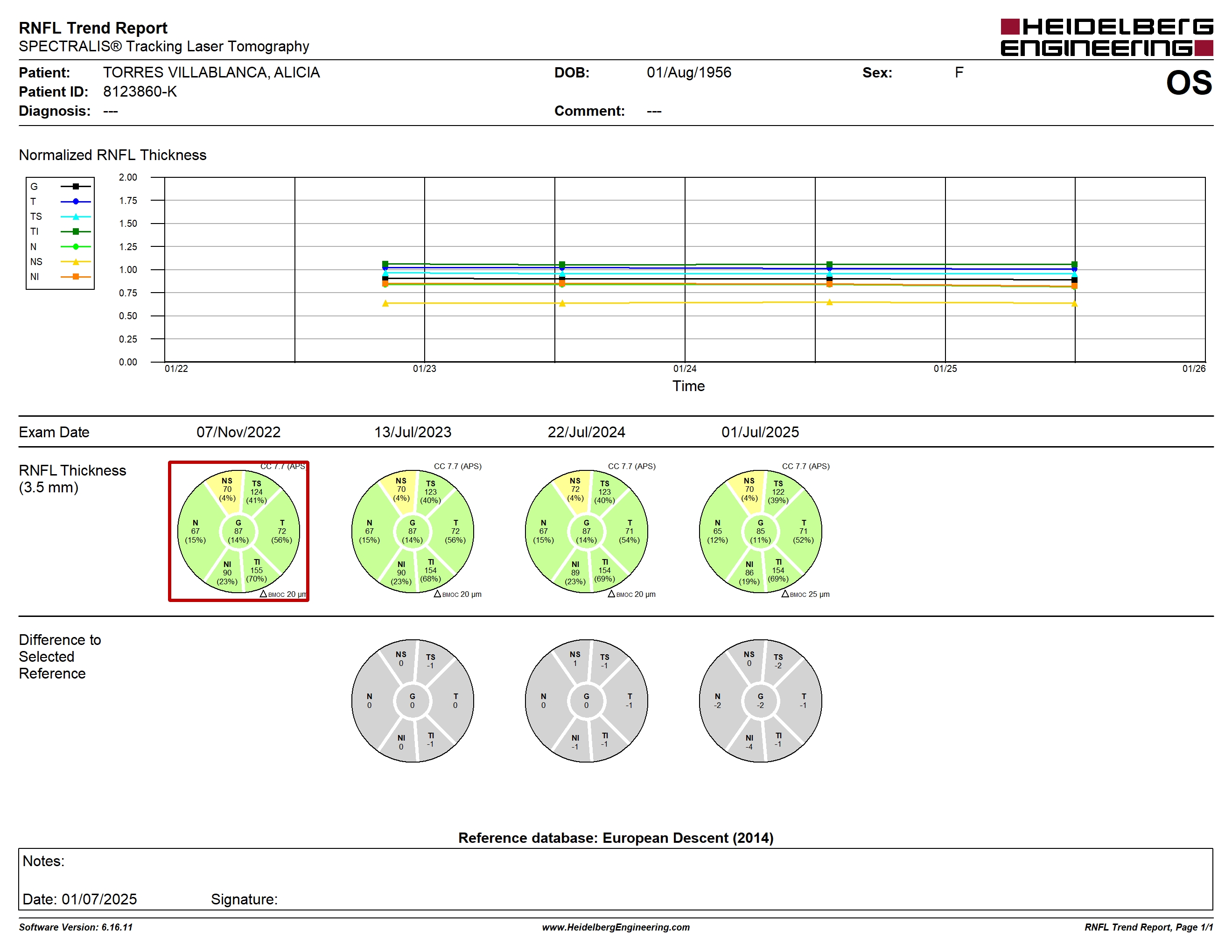Screen dimensions: 1232x952
Task: Click the Signature field label
Action: tap(244, 899)
